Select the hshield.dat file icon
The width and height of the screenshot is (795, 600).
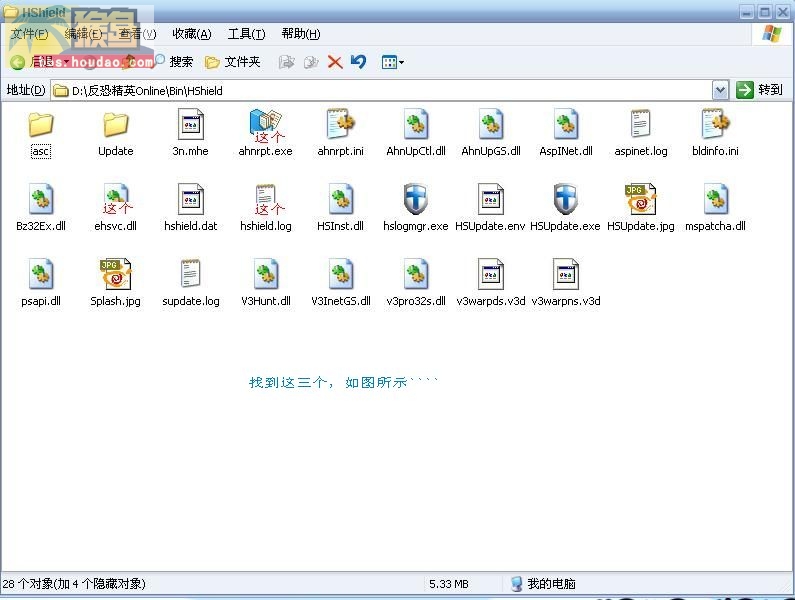(x=191, y=199)
